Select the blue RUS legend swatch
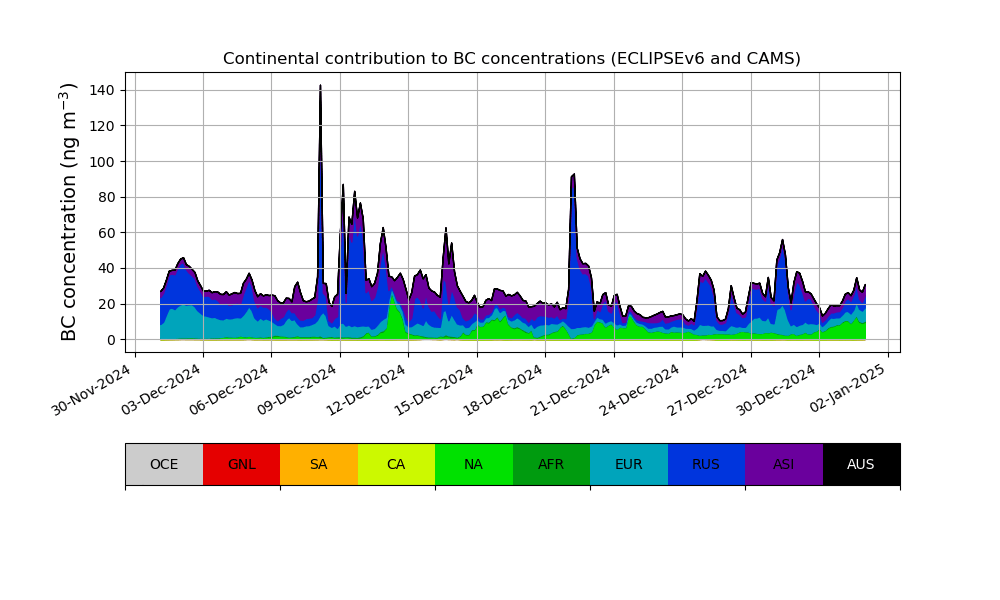Screen dimensions: 1000x600 706,464
